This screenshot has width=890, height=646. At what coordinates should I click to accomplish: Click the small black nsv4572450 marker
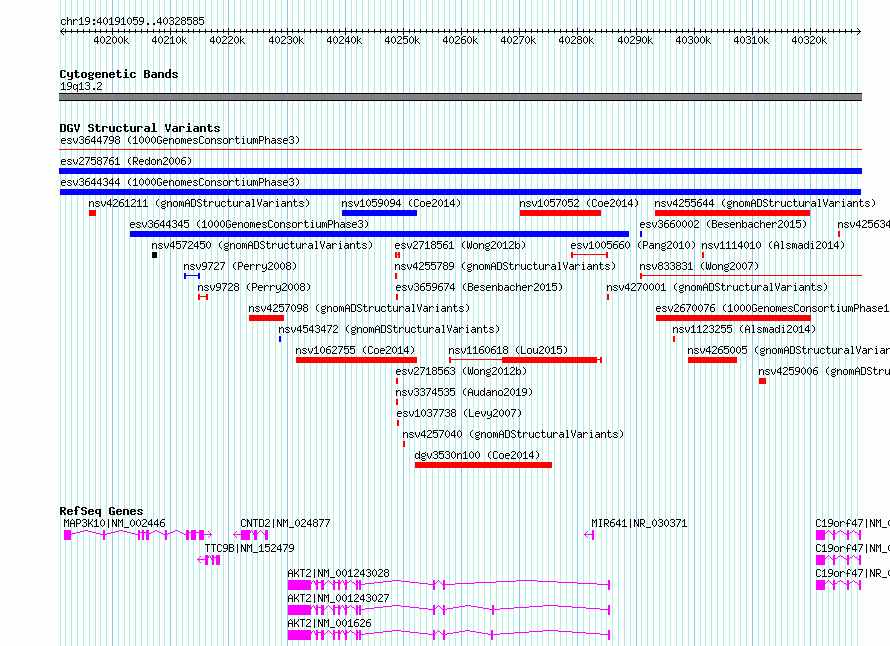(x=154, y=255)
